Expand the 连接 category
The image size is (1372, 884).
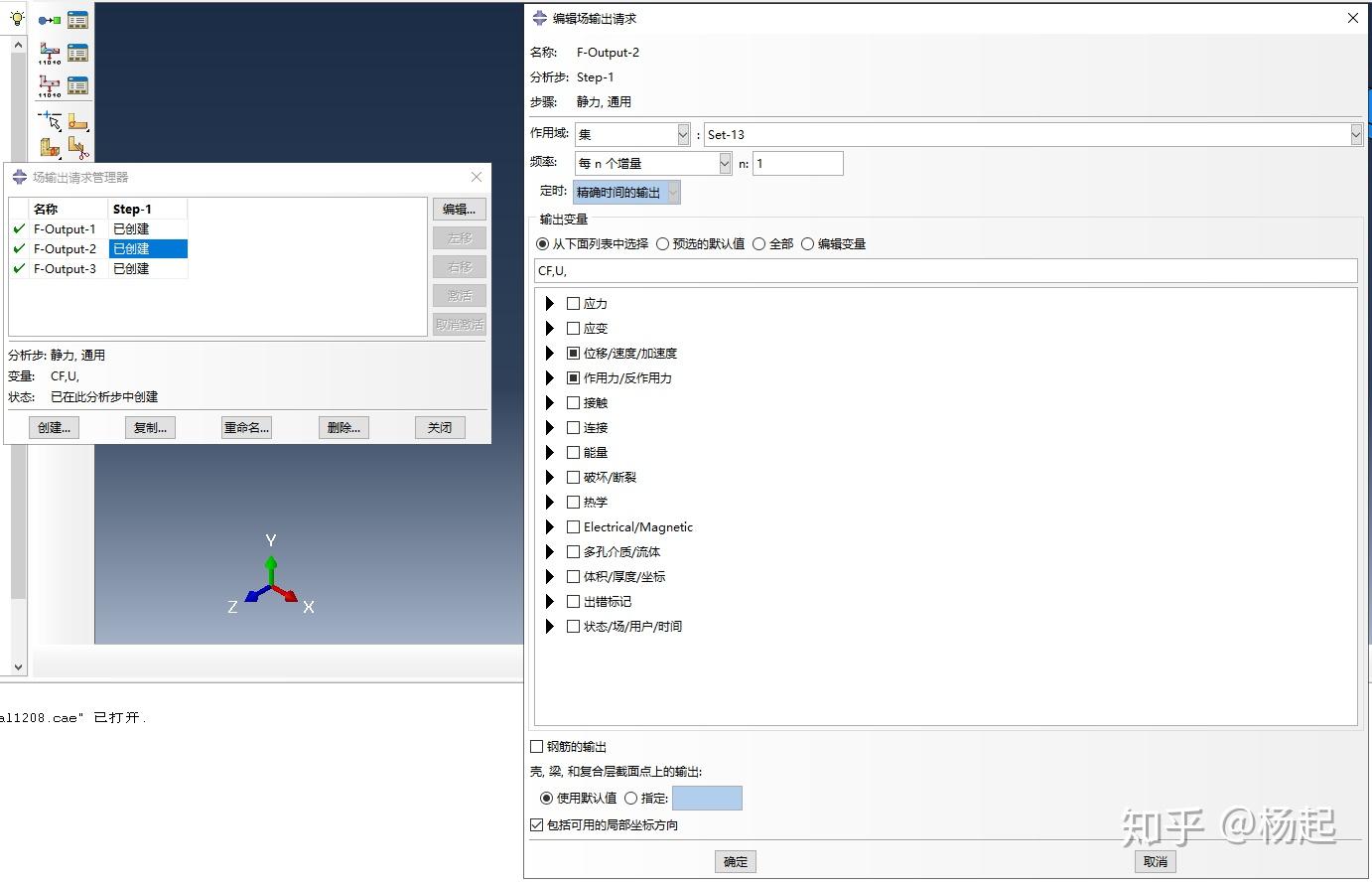click(x=550, y=427)
